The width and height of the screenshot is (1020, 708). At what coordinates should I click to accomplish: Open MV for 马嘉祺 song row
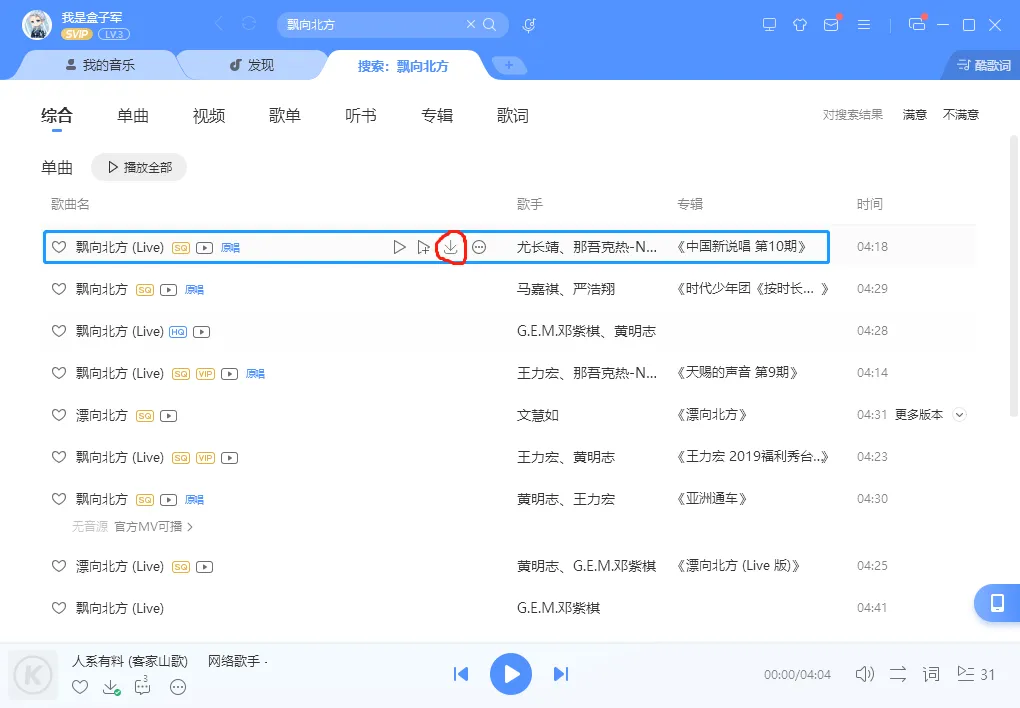(168, 290)
